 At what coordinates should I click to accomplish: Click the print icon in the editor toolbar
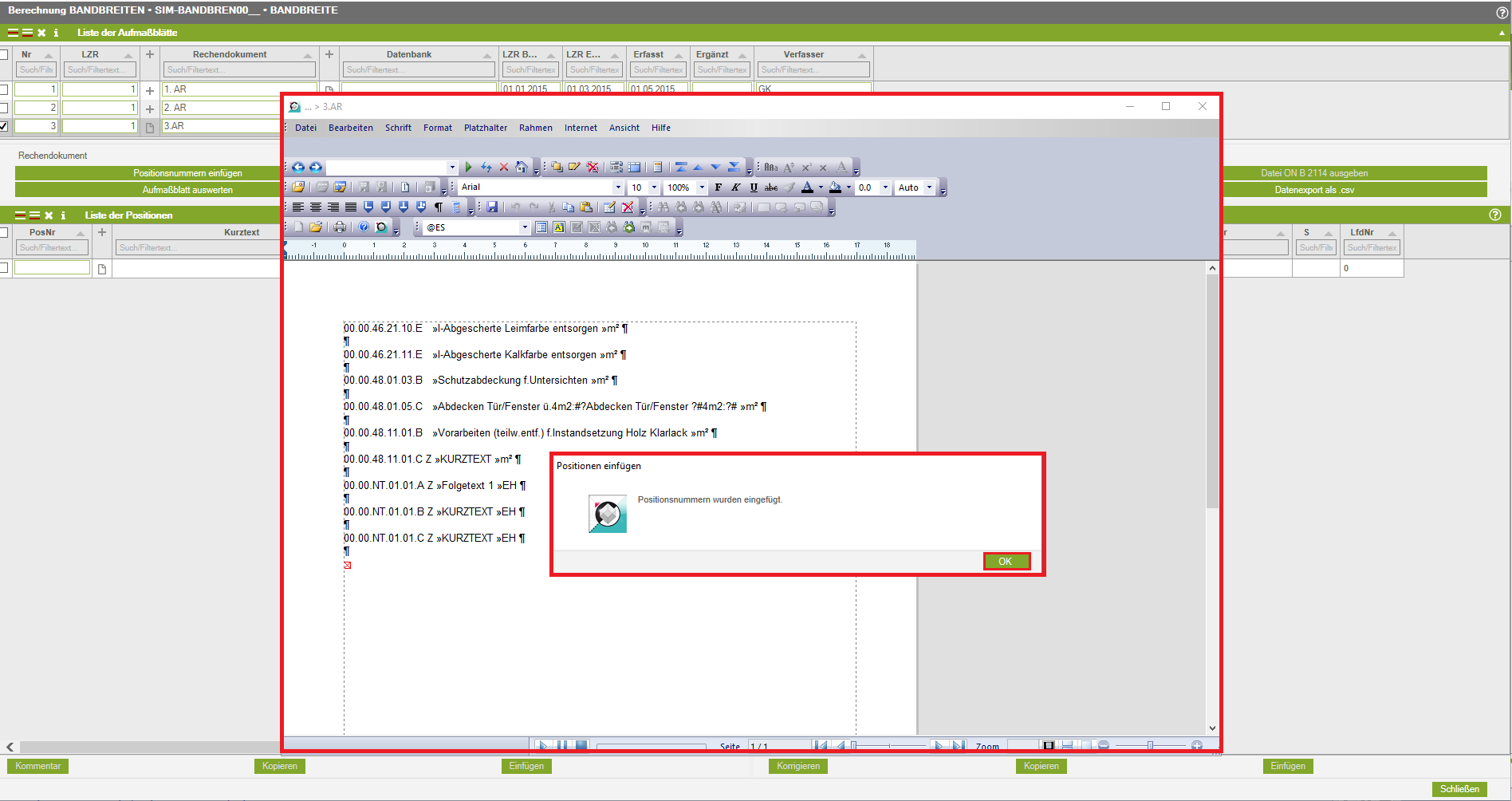pyautogui.click(x=340, y=227)
